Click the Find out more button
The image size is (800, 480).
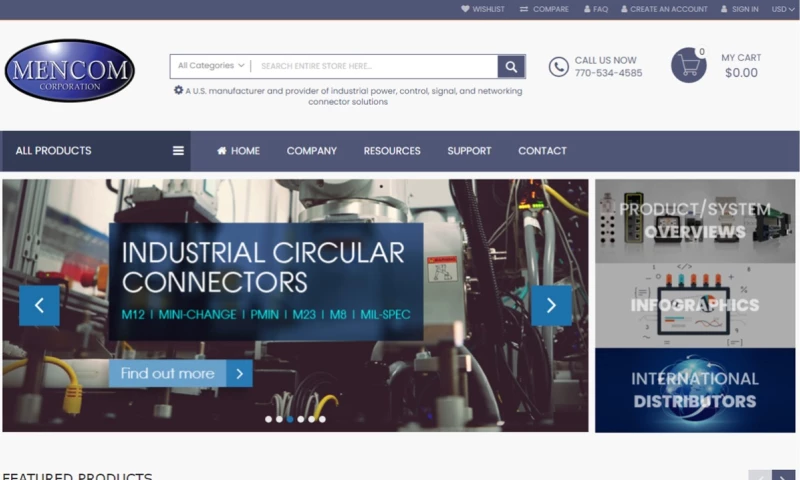181,373
